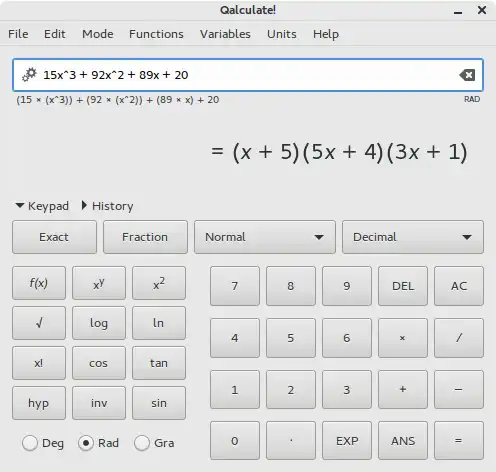Toggle the inv button
The height and width of the screenshot is (472, 496).
(99, 403)
